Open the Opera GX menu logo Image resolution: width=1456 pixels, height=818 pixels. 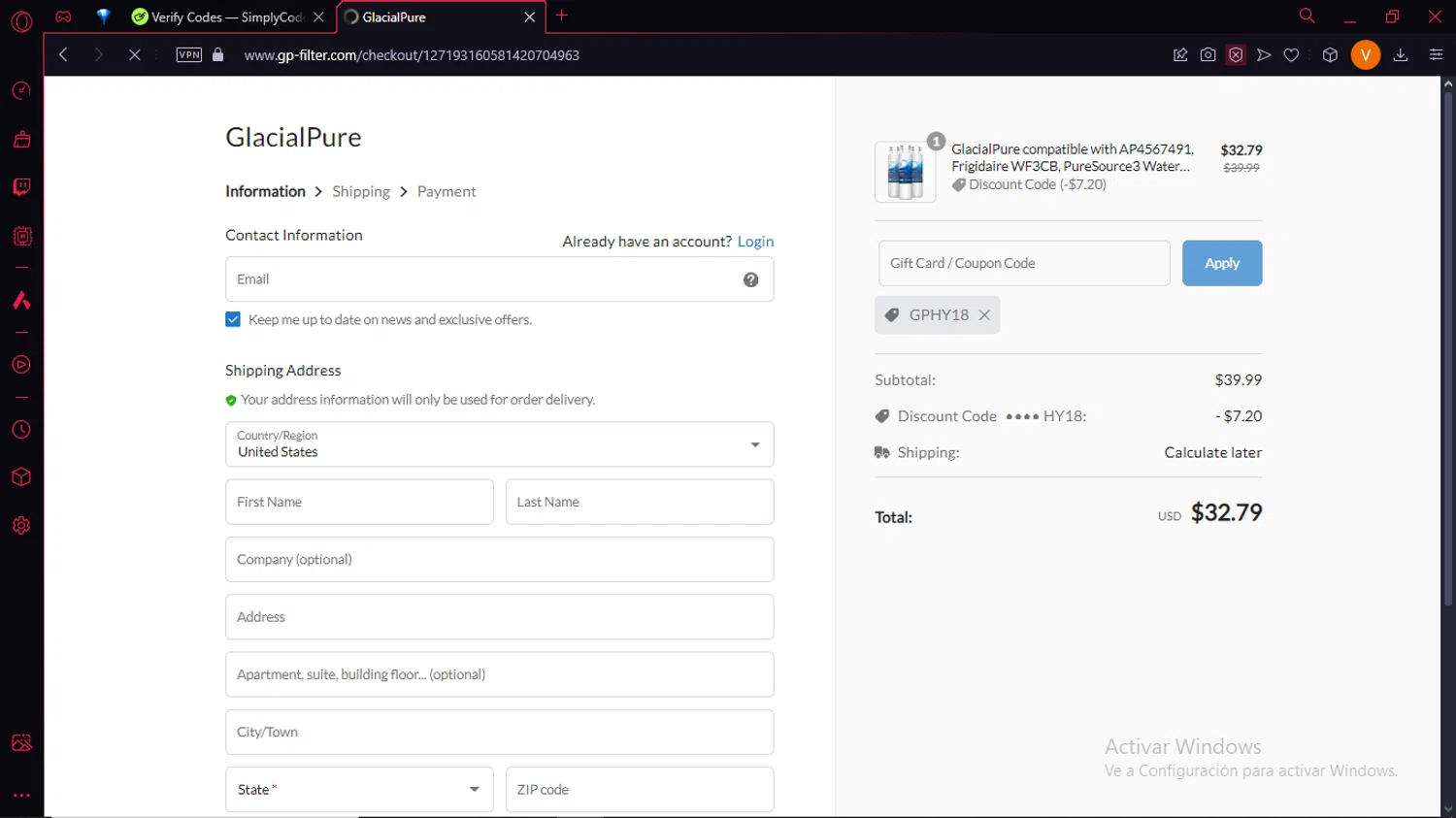tap(21, 20)
